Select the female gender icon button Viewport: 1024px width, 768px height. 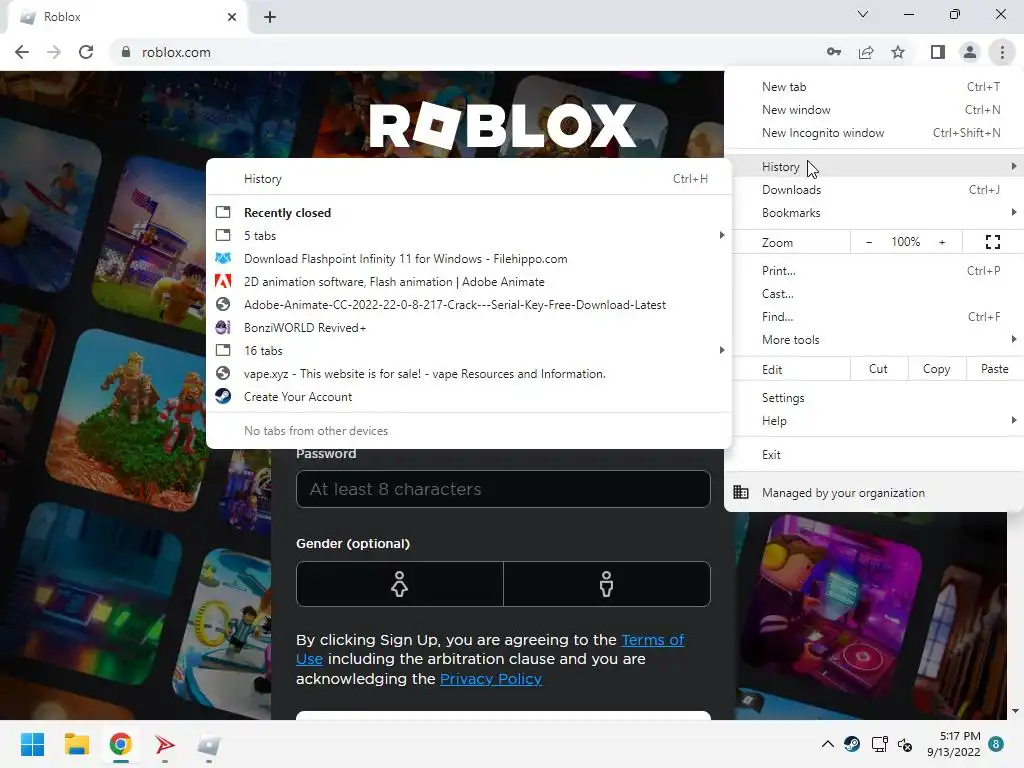(400, 584)
